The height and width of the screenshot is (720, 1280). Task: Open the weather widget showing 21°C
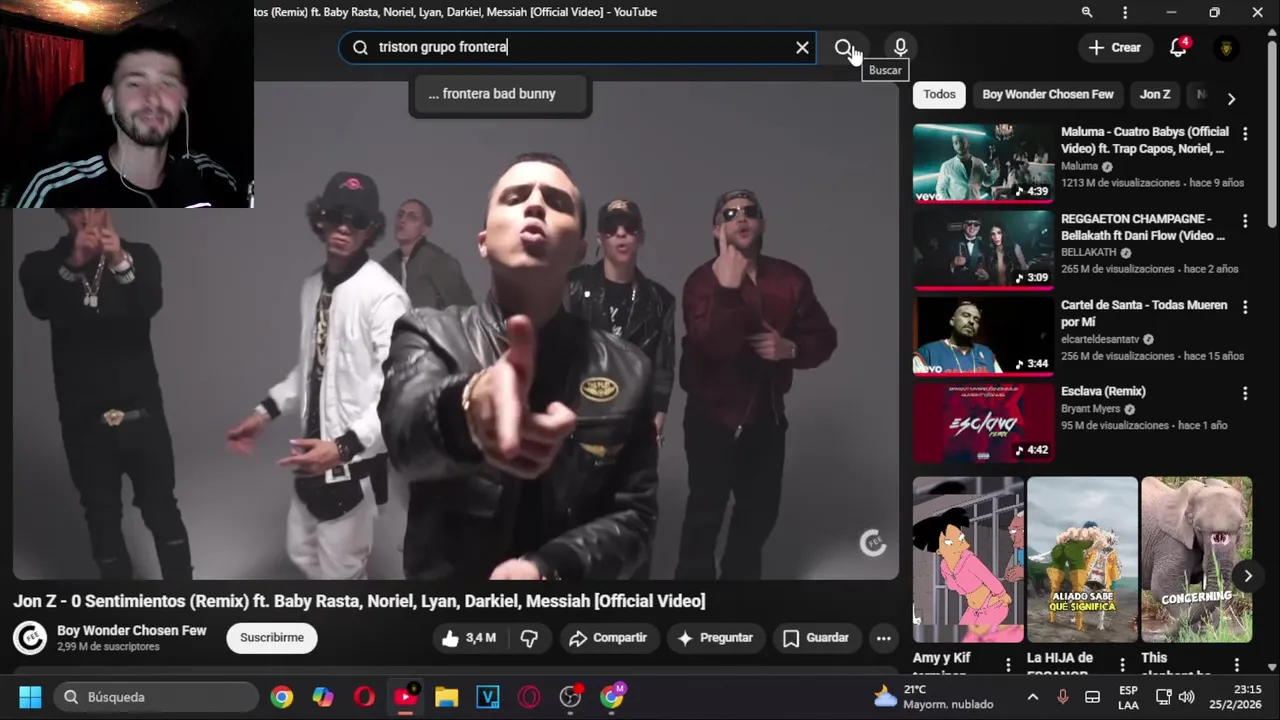(933, 697)
